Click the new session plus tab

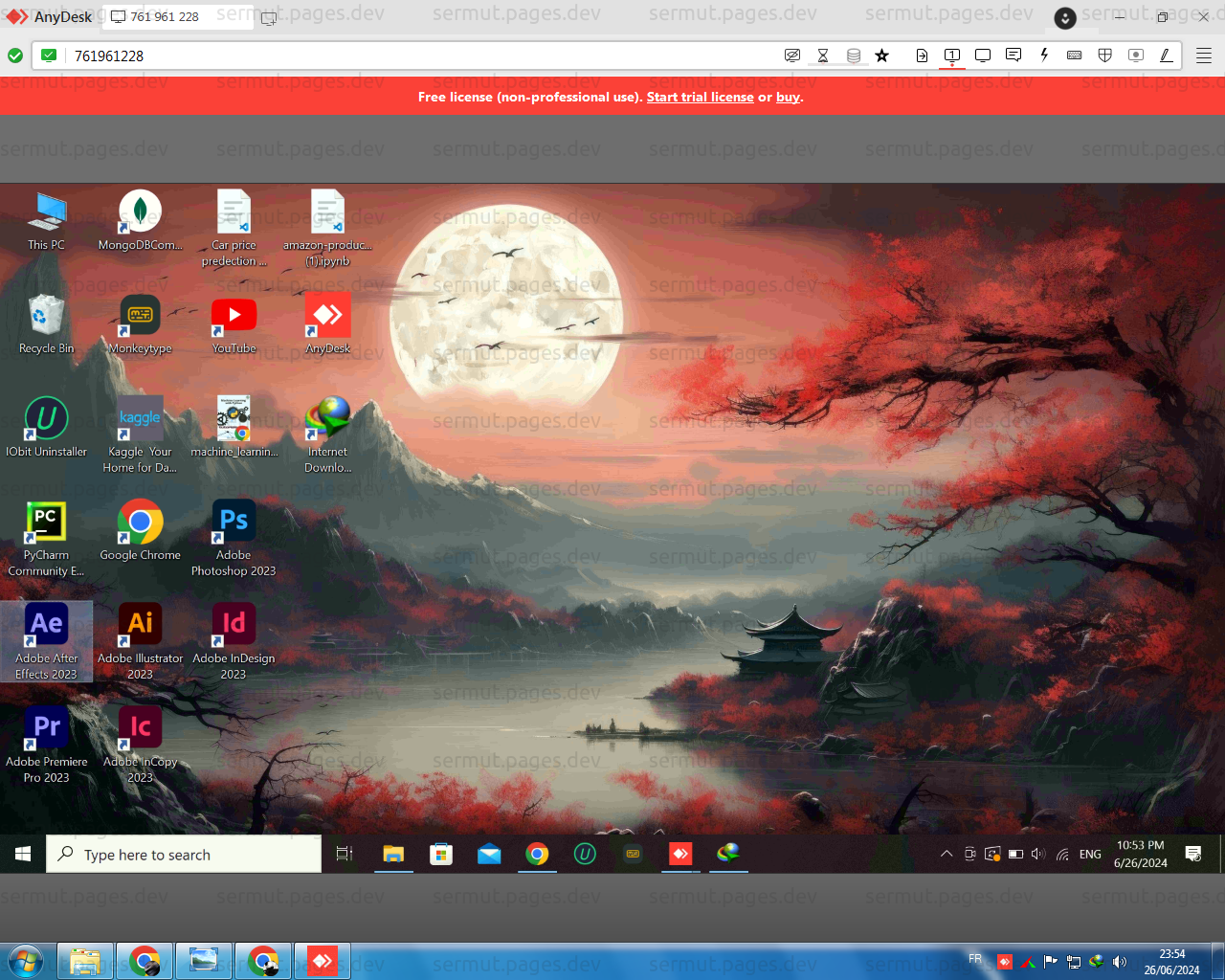[x=268, y=17]
